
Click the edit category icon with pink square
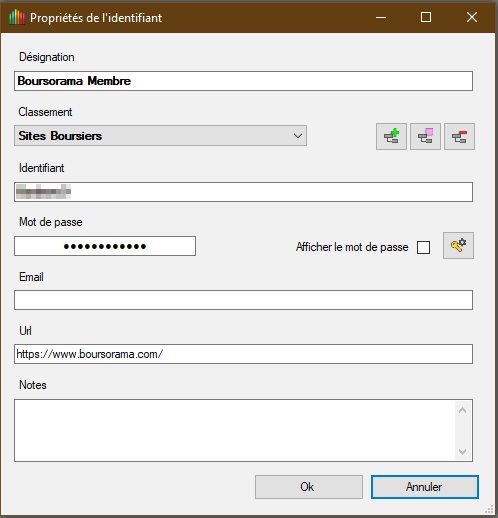(x=425, y=136)
